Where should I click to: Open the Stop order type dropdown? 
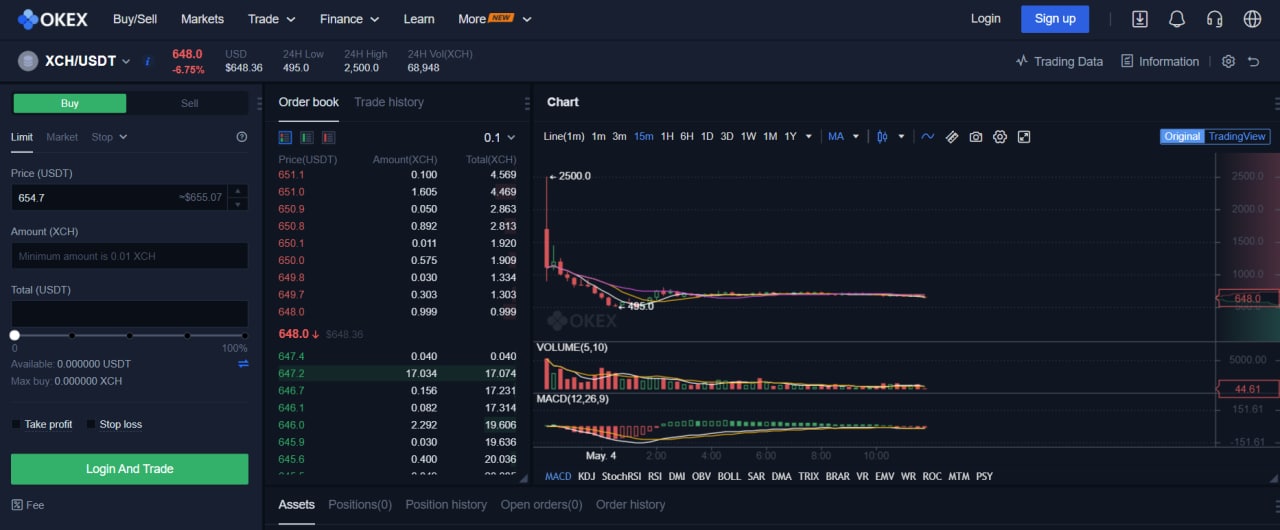coord(109,137)
